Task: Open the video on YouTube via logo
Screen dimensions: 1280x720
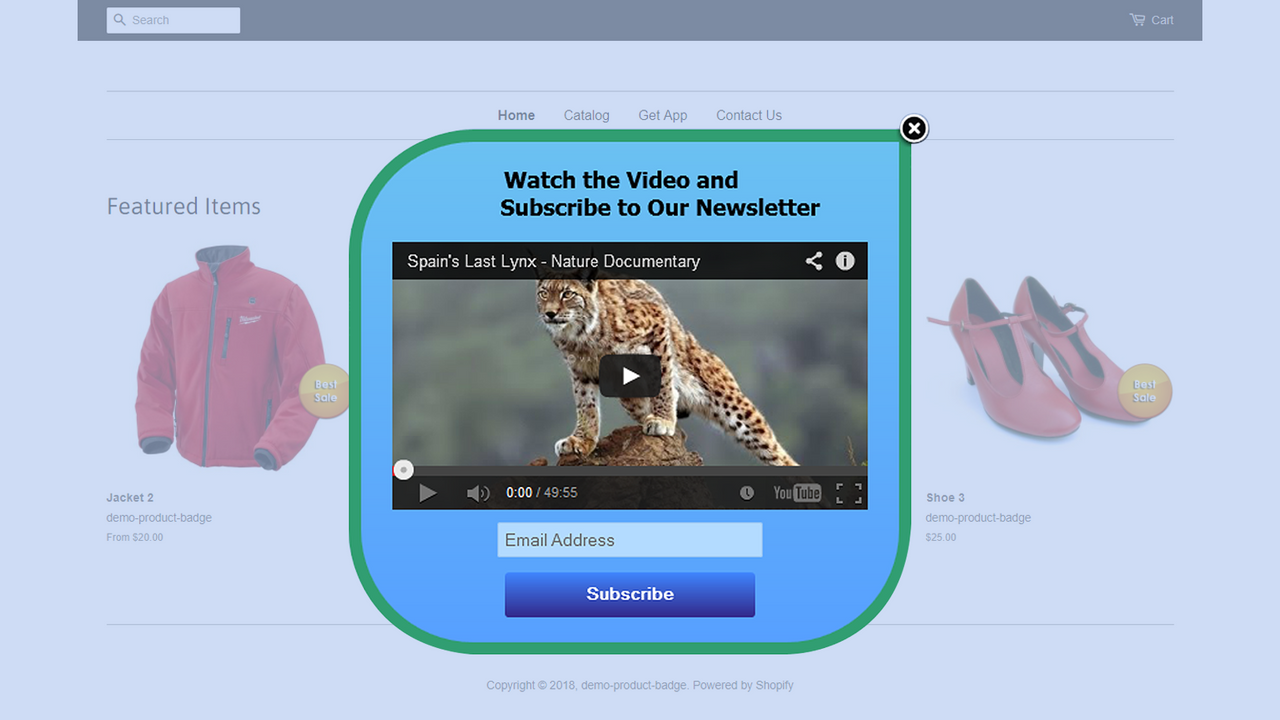Action: tap(797, 492)
